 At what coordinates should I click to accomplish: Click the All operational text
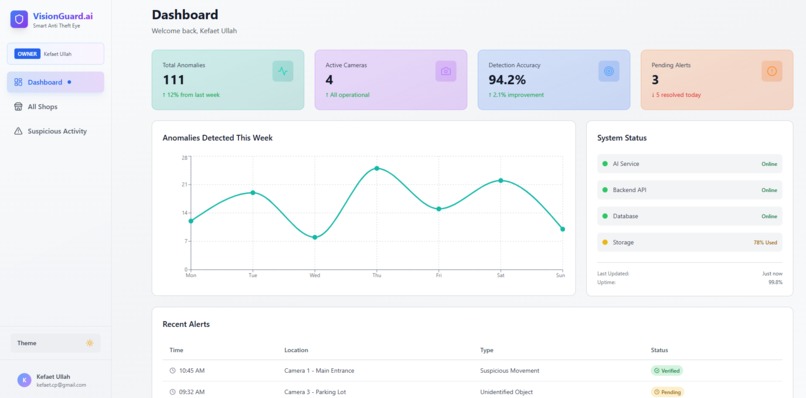(347, 95)
